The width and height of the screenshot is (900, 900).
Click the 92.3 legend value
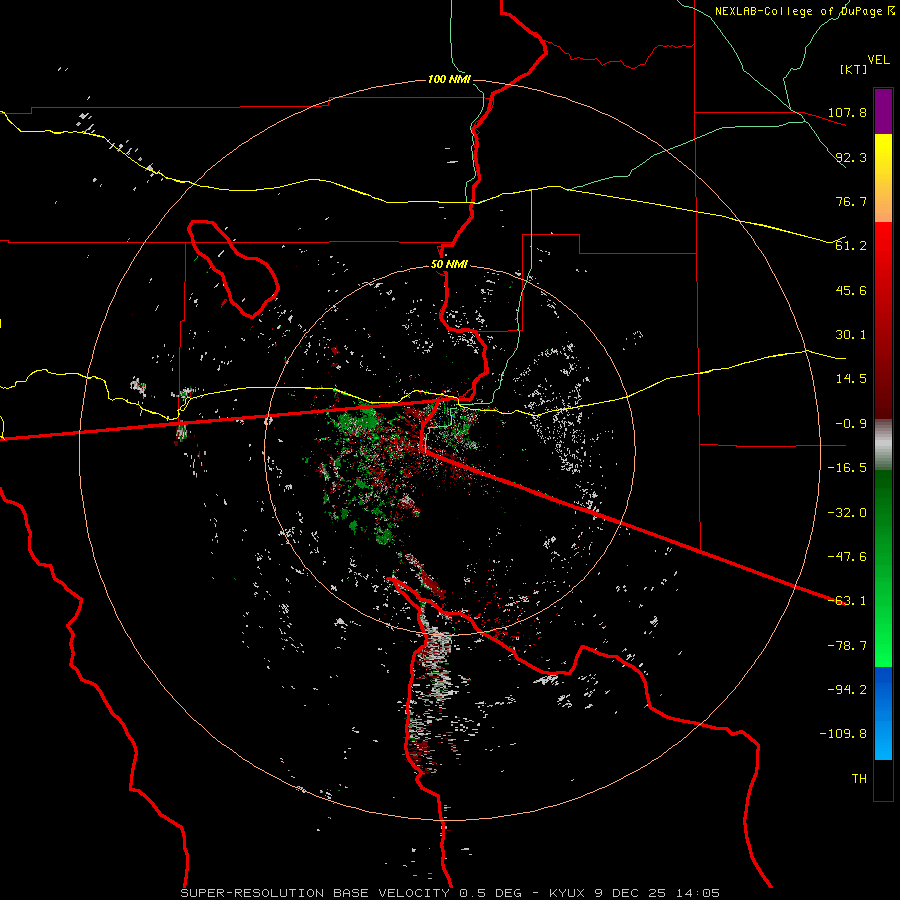(x=851, y=157)
